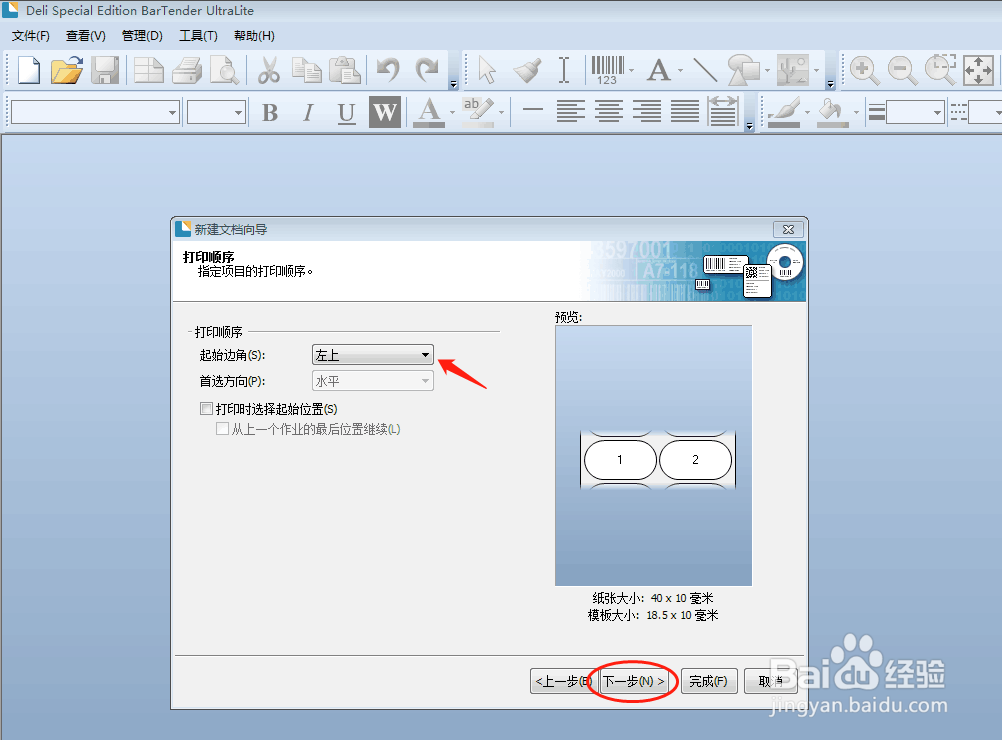The width and height of the screenshot is (1002, 740).
Task: Select the Barcode tool
Action: tap(607, 70)
